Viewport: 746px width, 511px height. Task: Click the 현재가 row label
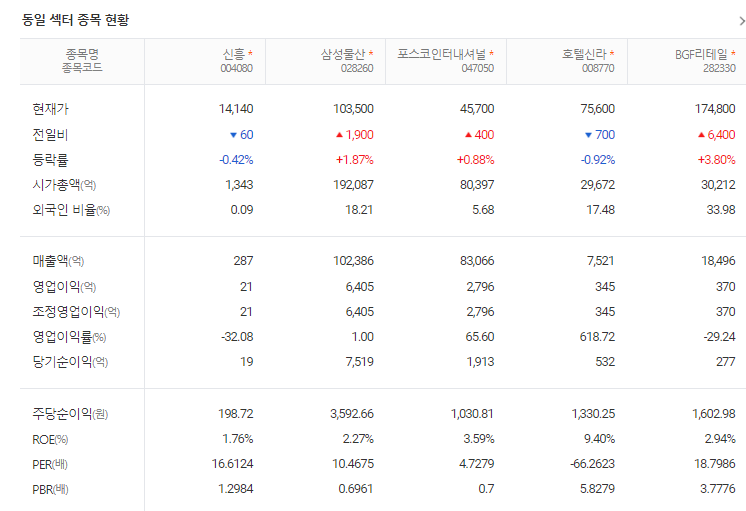[x=50, y=109]
